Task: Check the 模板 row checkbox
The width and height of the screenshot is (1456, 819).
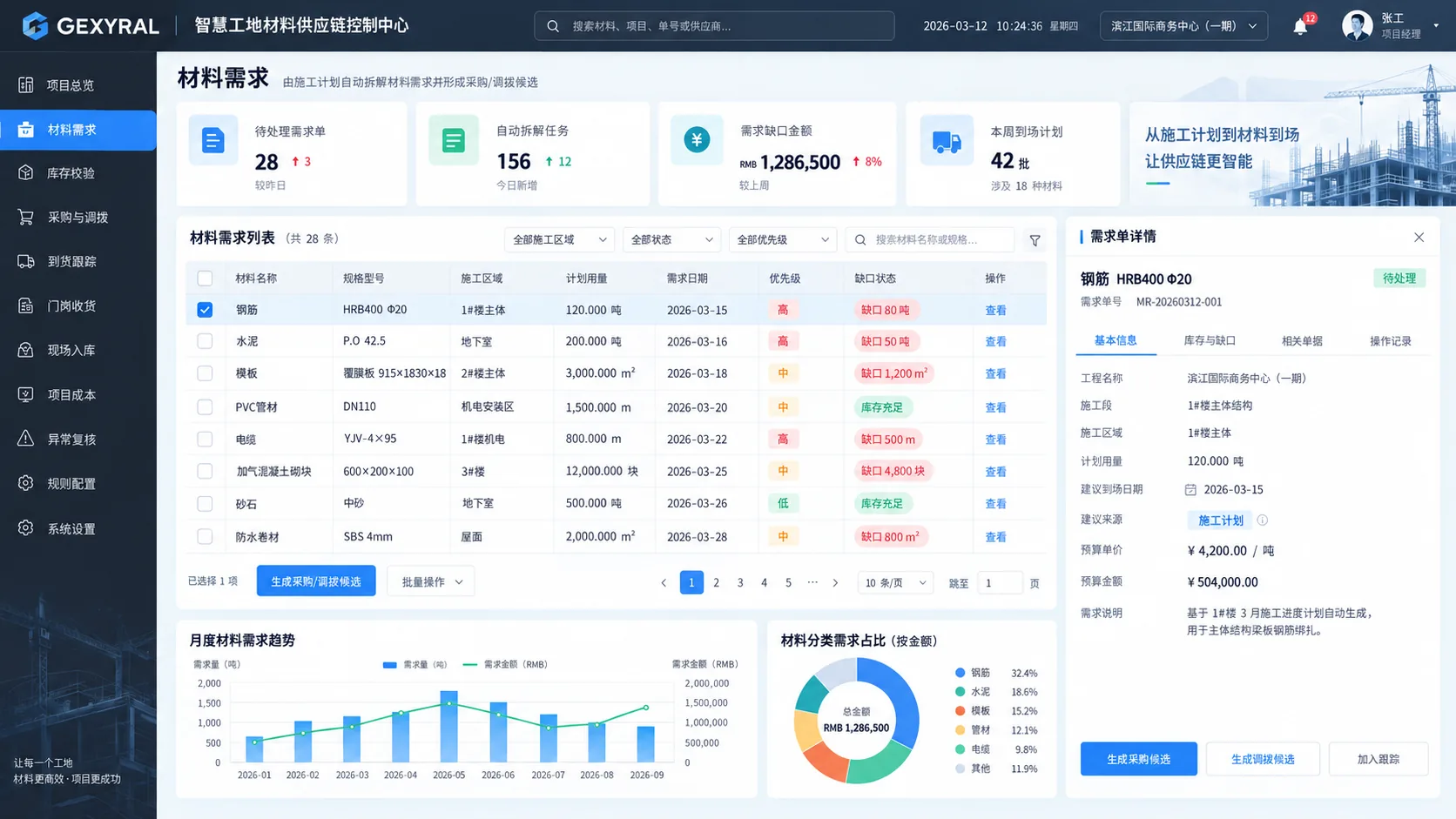Action: (205, 373)
